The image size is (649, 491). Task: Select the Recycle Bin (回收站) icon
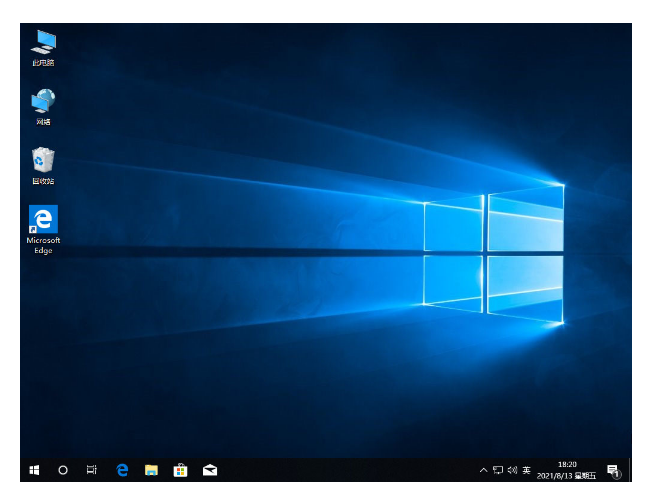[x=43, y=160]
